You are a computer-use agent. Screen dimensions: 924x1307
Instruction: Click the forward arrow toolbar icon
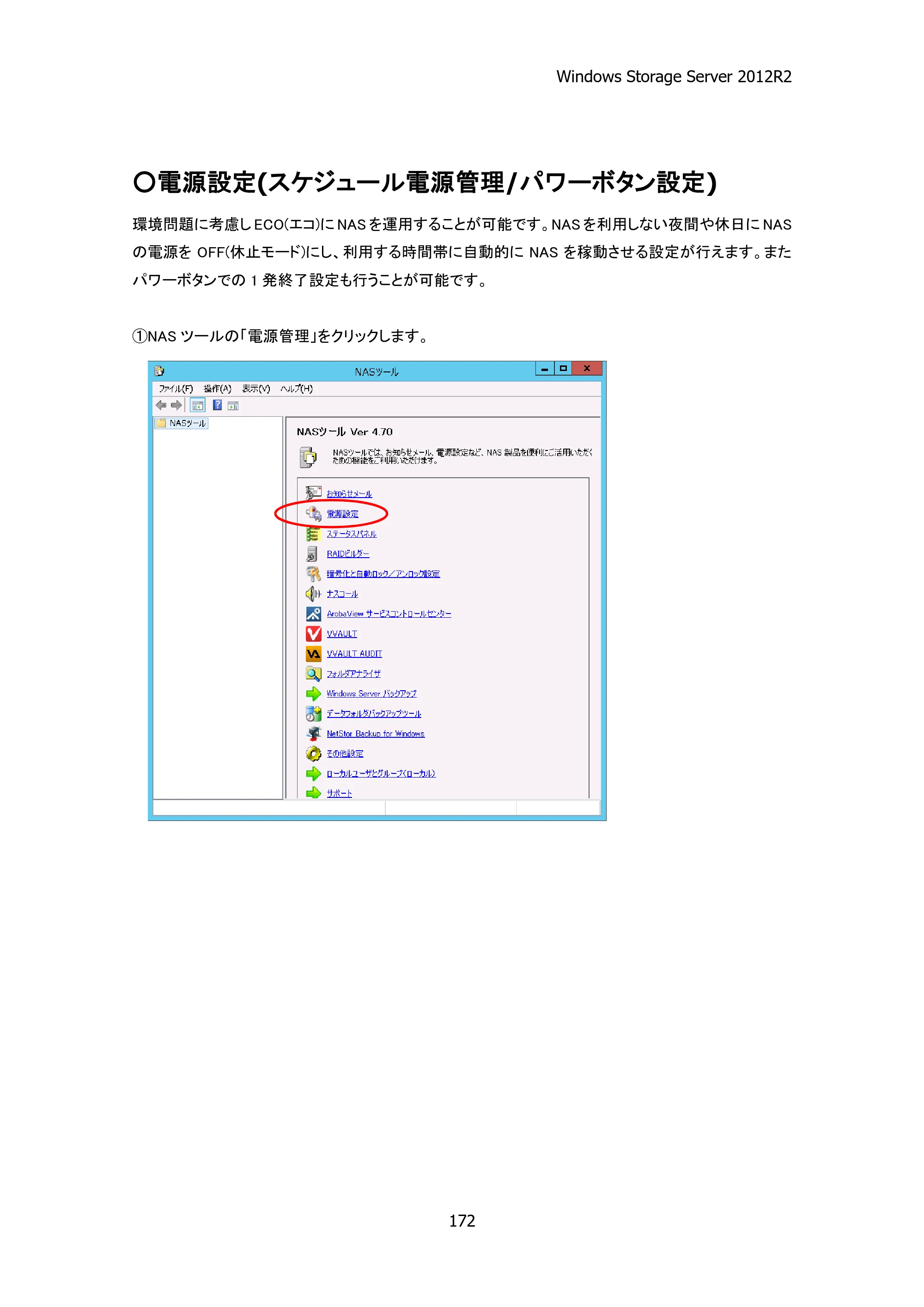tap(176, 405)
